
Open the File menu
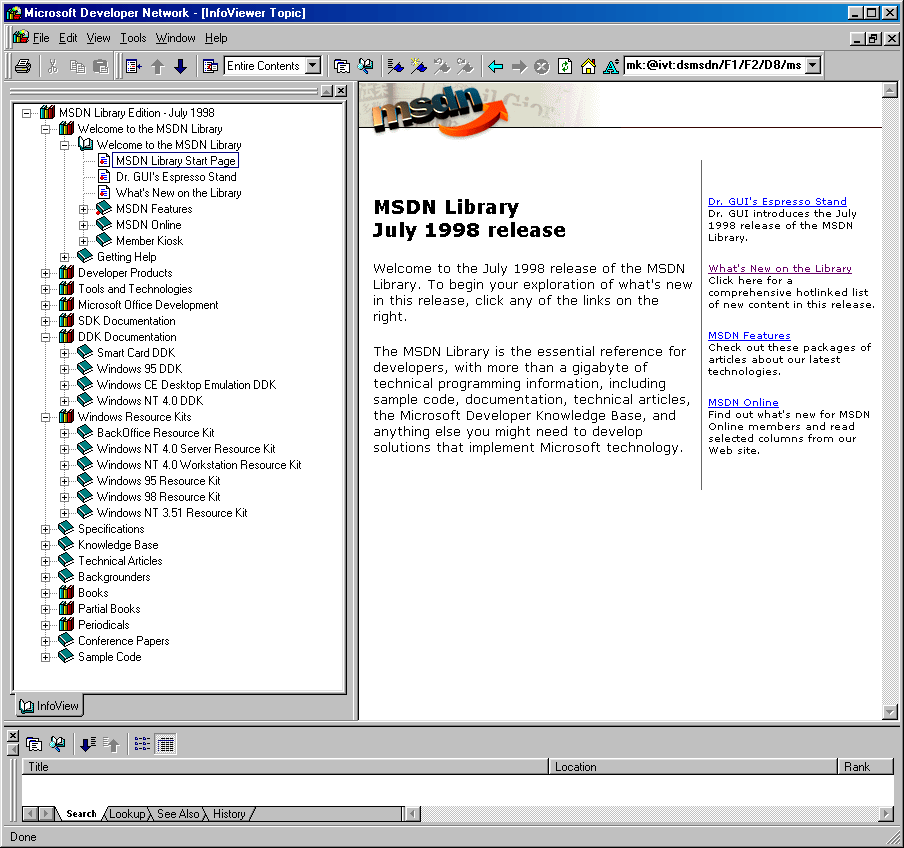(x=41, y=38)
